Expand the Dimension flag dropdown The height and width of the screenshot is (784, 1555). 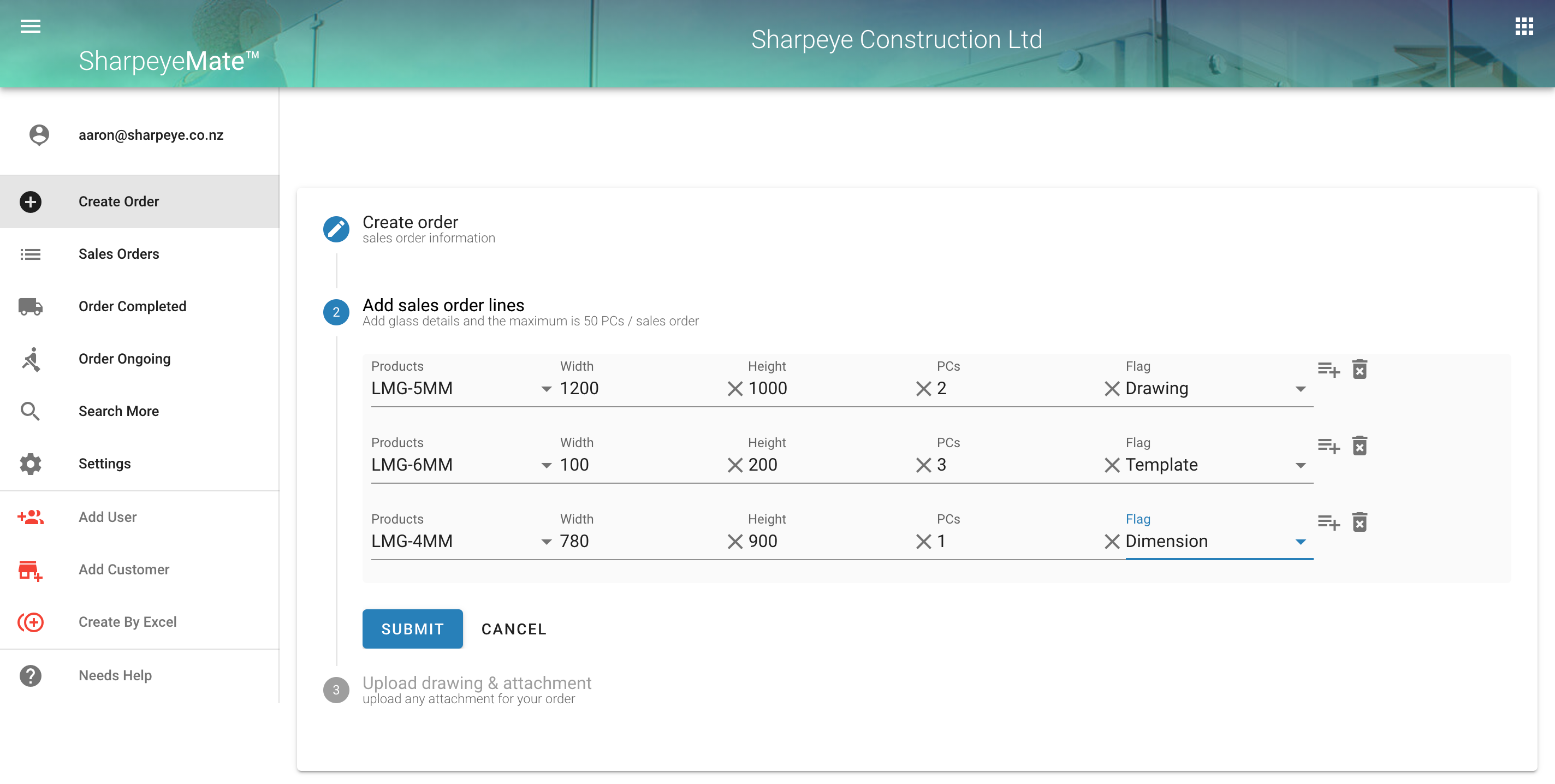(x=1300, y=542)
